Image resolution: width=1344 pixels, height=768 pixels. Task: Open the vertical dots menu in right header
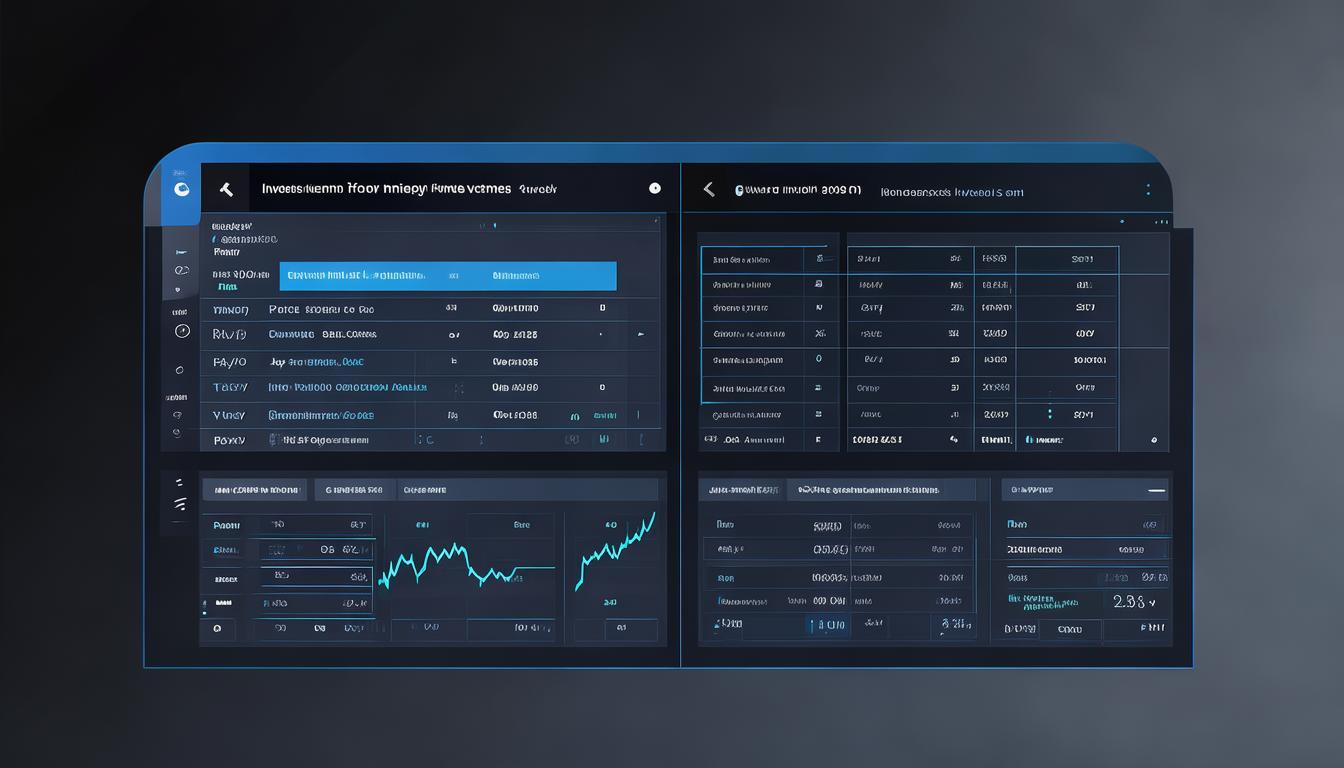click(x=1148, y=189)
